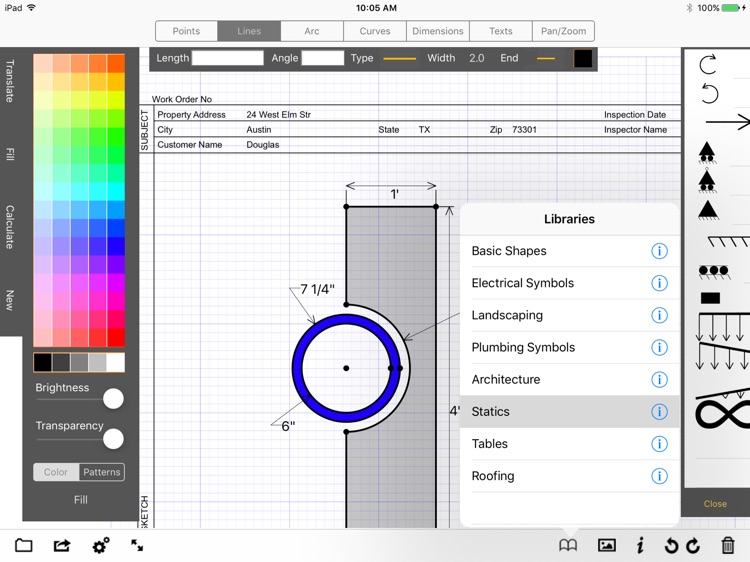This screenshot has height=562, width=750.
Task: Tap the insert image icon
Action: [606, 545]
